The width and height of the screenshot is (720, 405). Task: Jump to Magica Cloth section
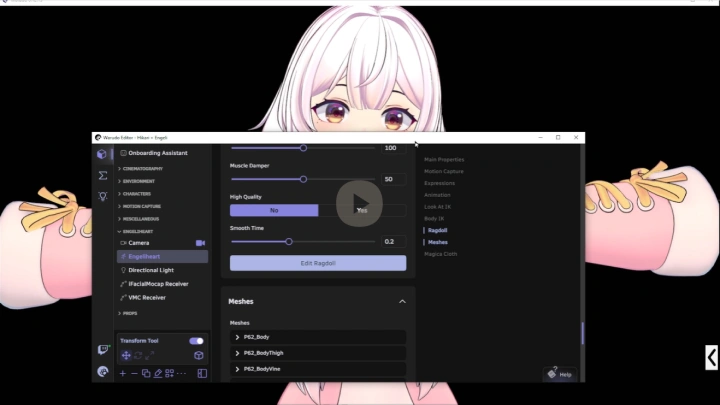coord(438,253)
